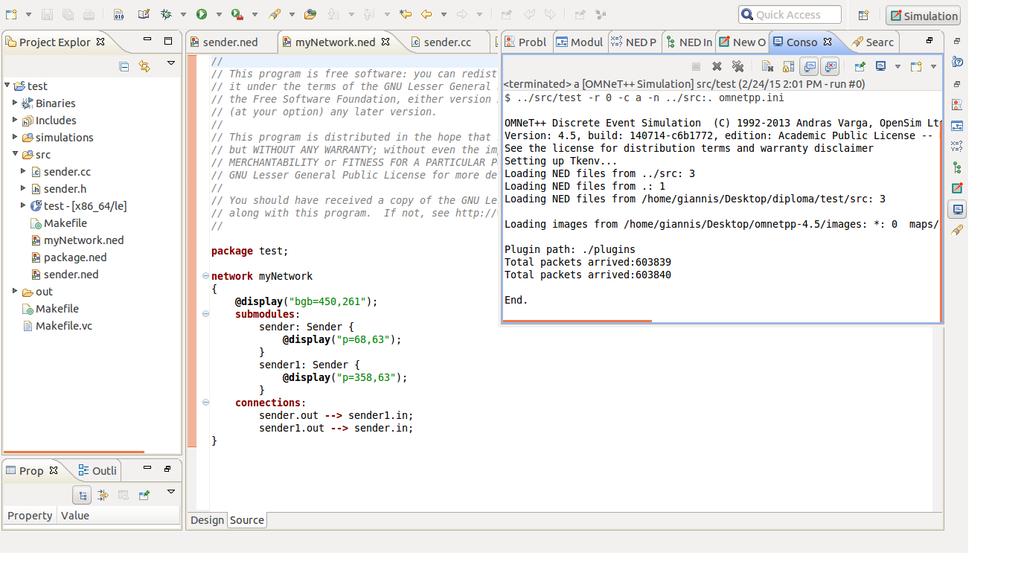Click the Display Selected Console monitor icon
This screenshot has width=1024, height=570.
pyautogui.click(x=881, y=66)
